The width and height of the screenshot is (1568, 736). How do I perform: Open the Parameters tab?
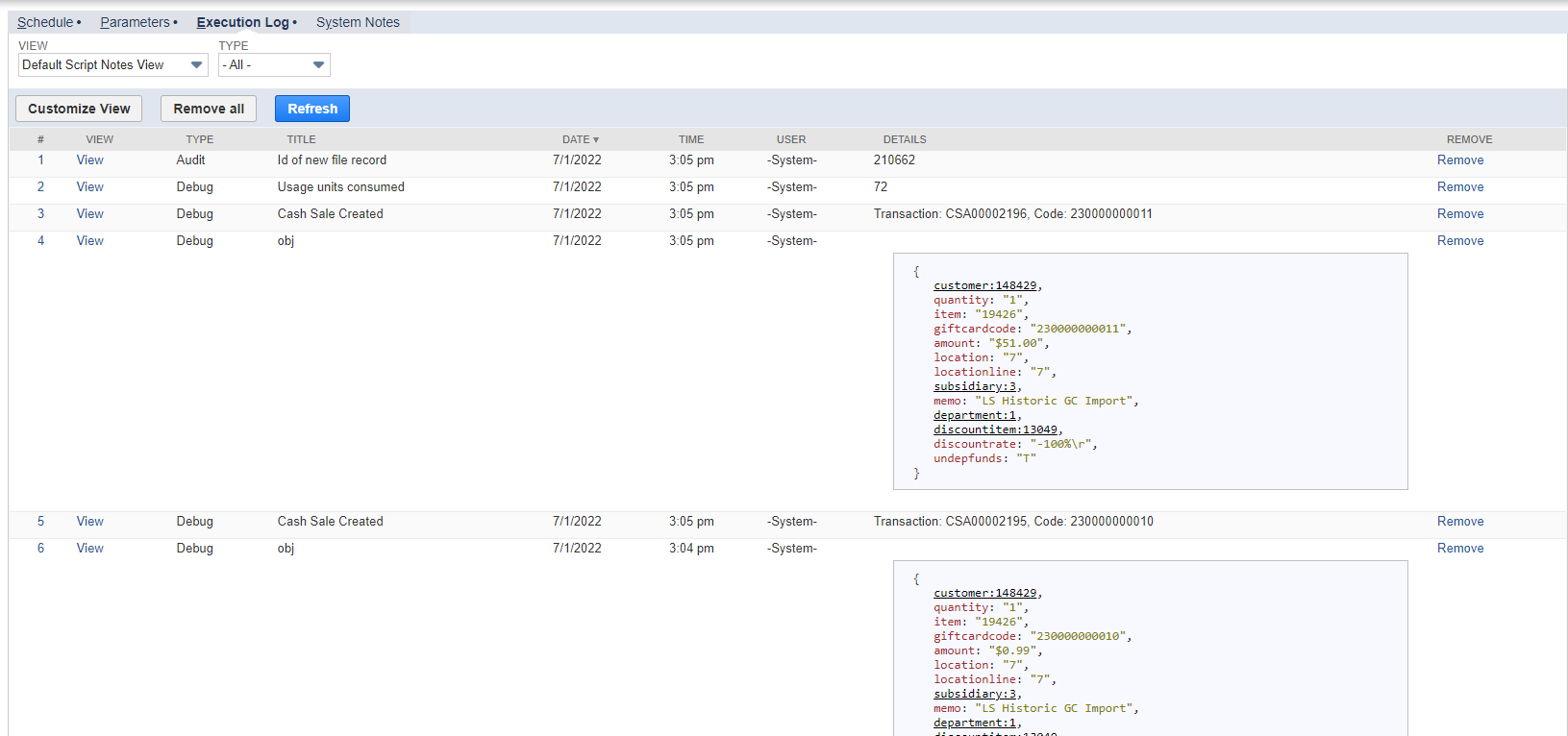pyautogui.click(x=135, y=22)
